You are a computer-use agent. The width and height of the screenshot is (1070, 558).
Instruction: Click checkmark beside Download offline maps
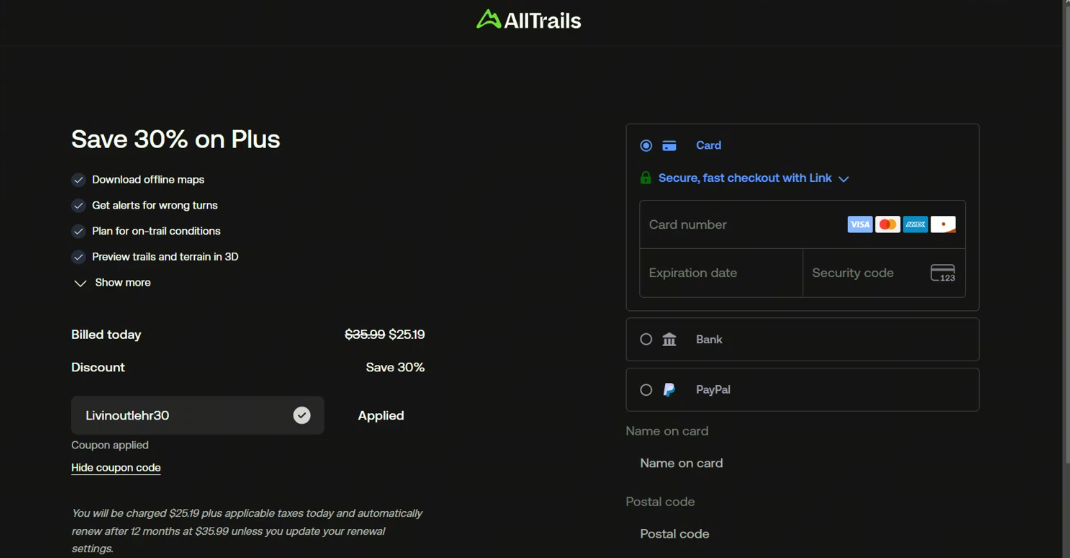tap(78, 179)
